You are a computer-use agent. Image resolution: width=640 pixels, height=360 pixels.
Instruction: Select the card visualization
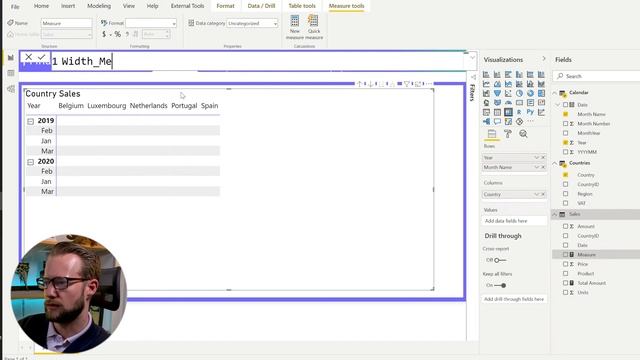tap(519, 102)
